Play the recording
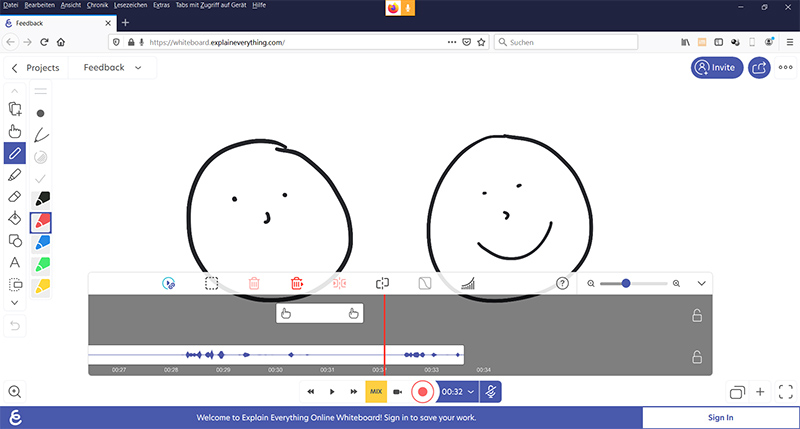The image size is (800, 429). [x=332, y=392]
